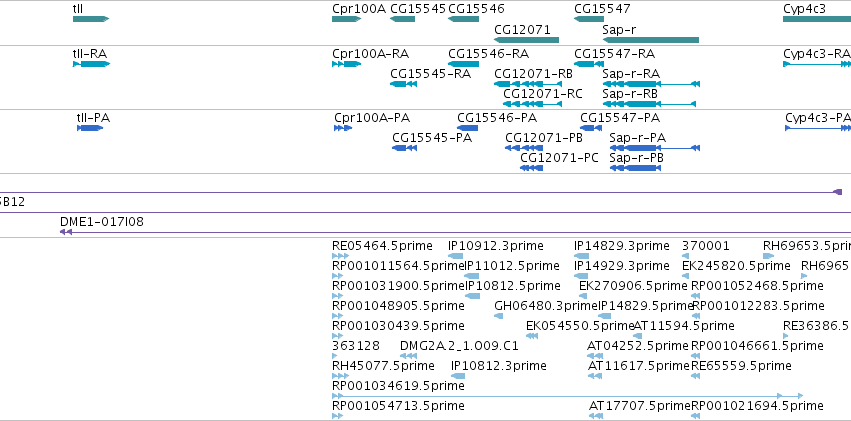Image resolution: width=851 pixels, height=421 pixels.
Task: Select the Cyp4c3-RA transcript
Action: click(817, 64)
